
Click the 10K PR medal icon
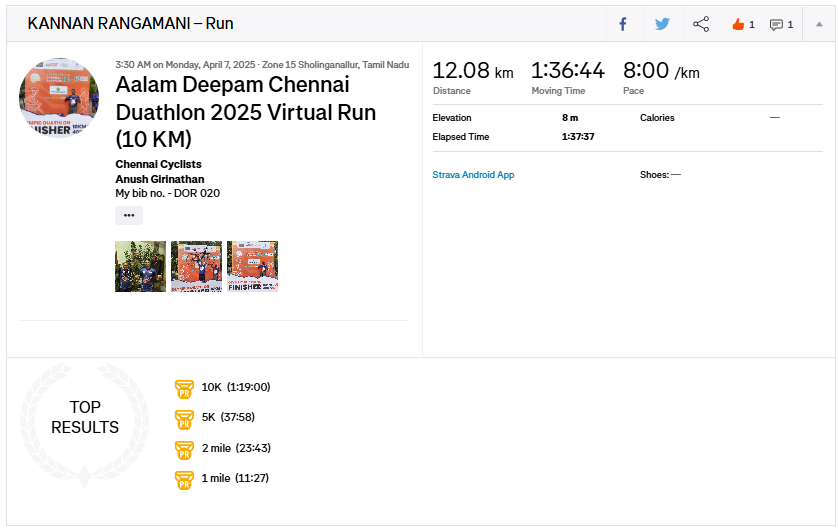[x=184, y=388]
